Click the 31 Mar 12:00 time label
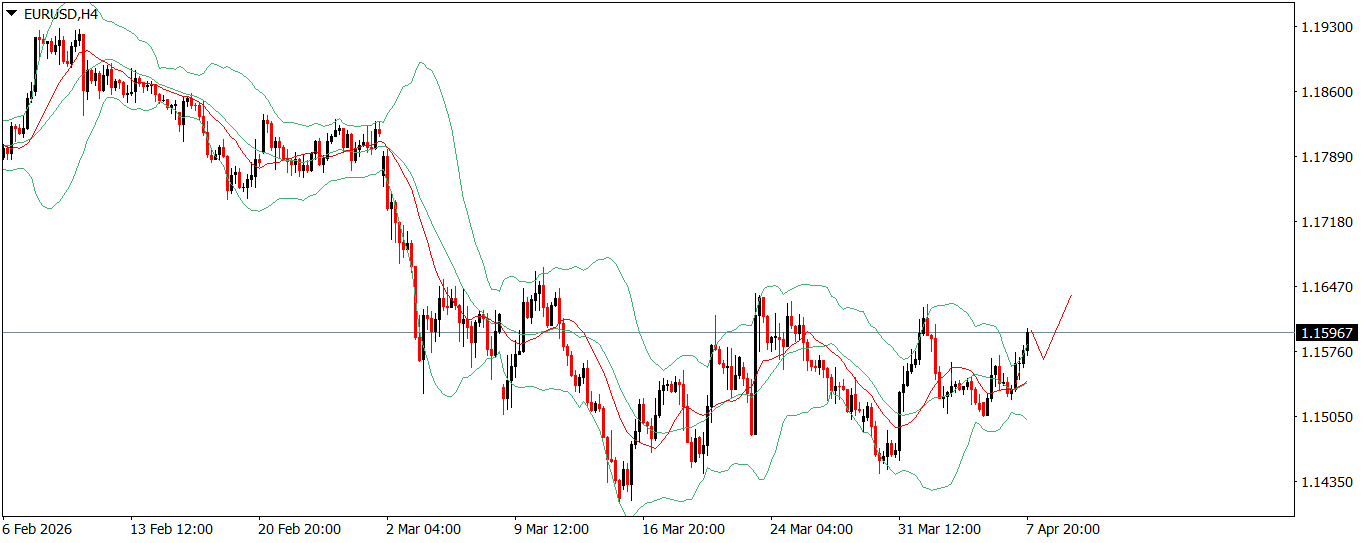Screen dimensions: 1366x543 point(940,529)
